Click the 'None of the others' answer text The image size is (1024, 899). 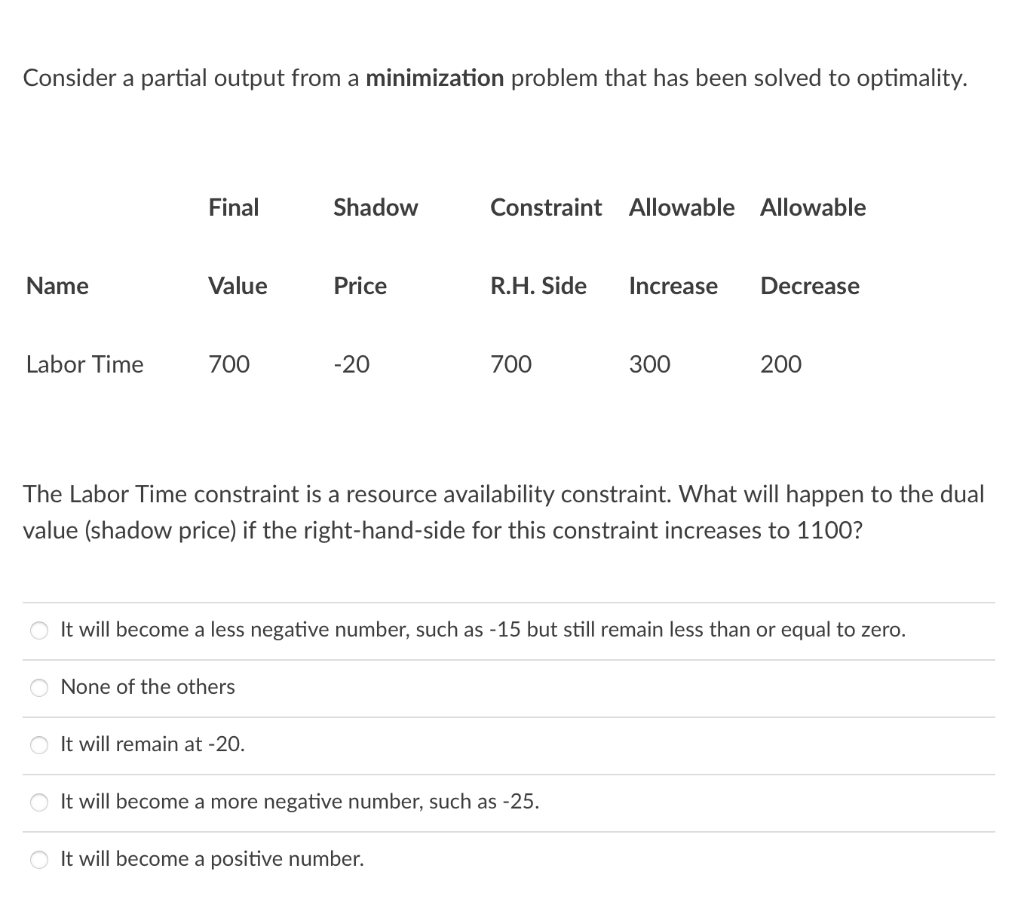(148, 687)
